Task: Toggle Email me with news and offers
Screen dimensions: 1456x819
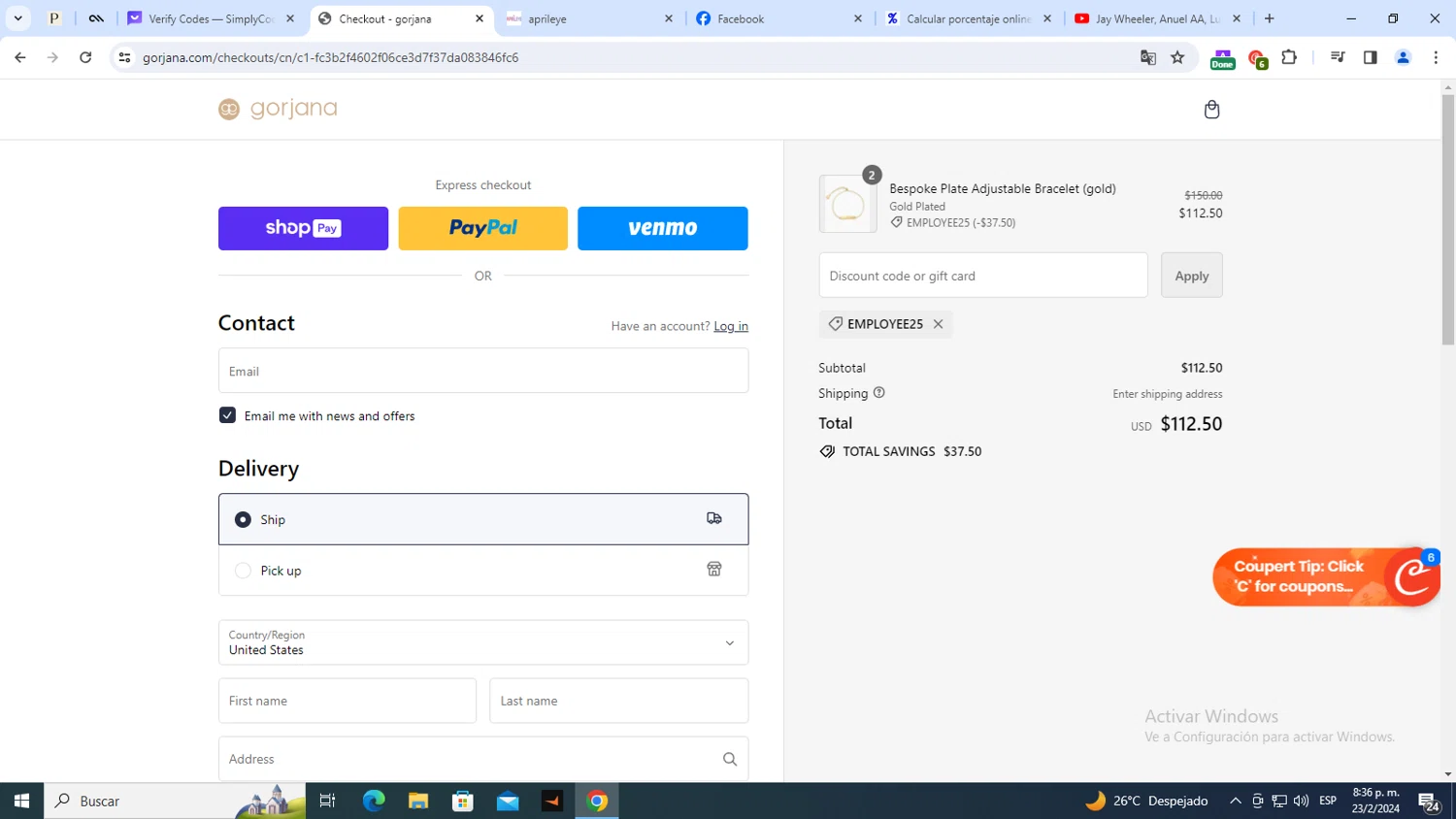Action: (x=227, y=415)
